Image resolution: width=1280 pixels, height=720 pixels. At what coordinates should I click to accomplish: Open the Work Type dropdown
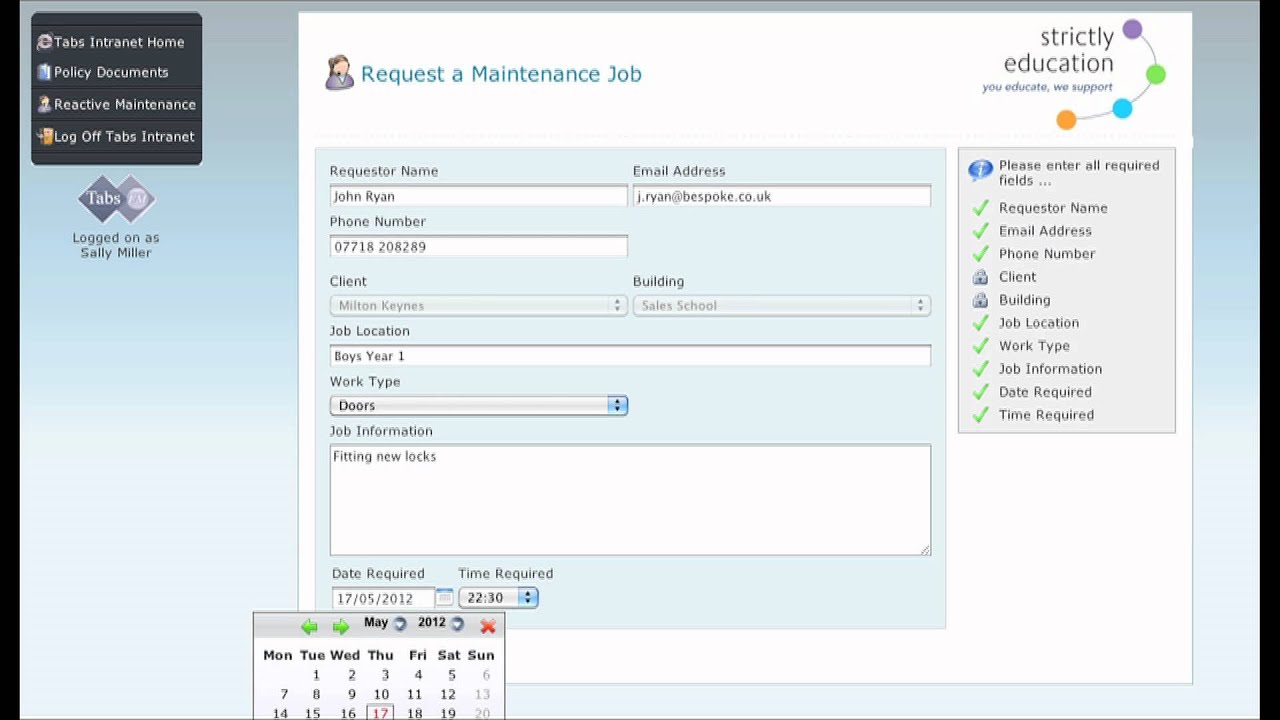click(479, 405)
